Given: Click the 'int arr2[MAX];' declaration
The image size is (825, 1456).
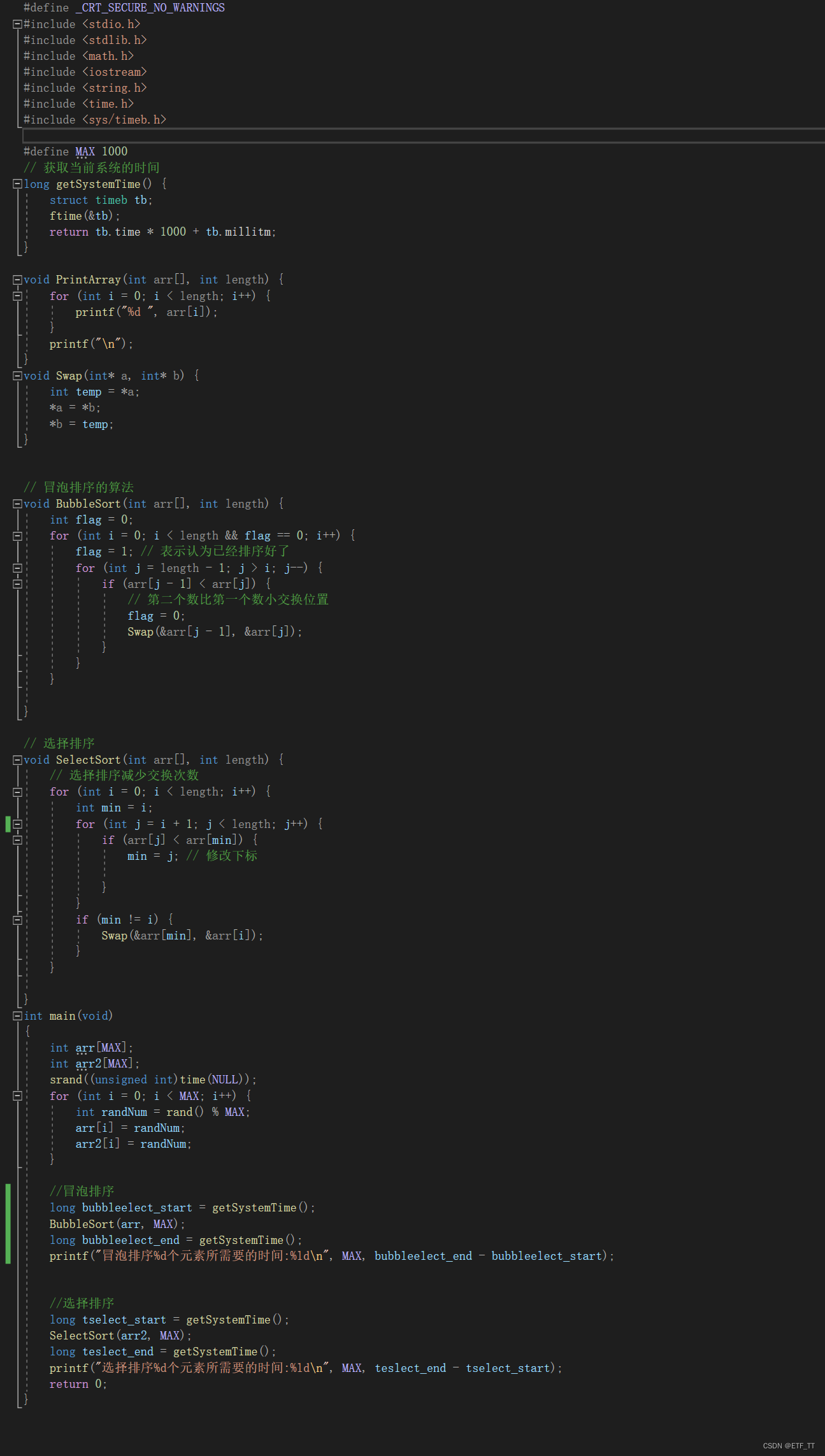Looking at the screenshot, I should click(95, 1064).
